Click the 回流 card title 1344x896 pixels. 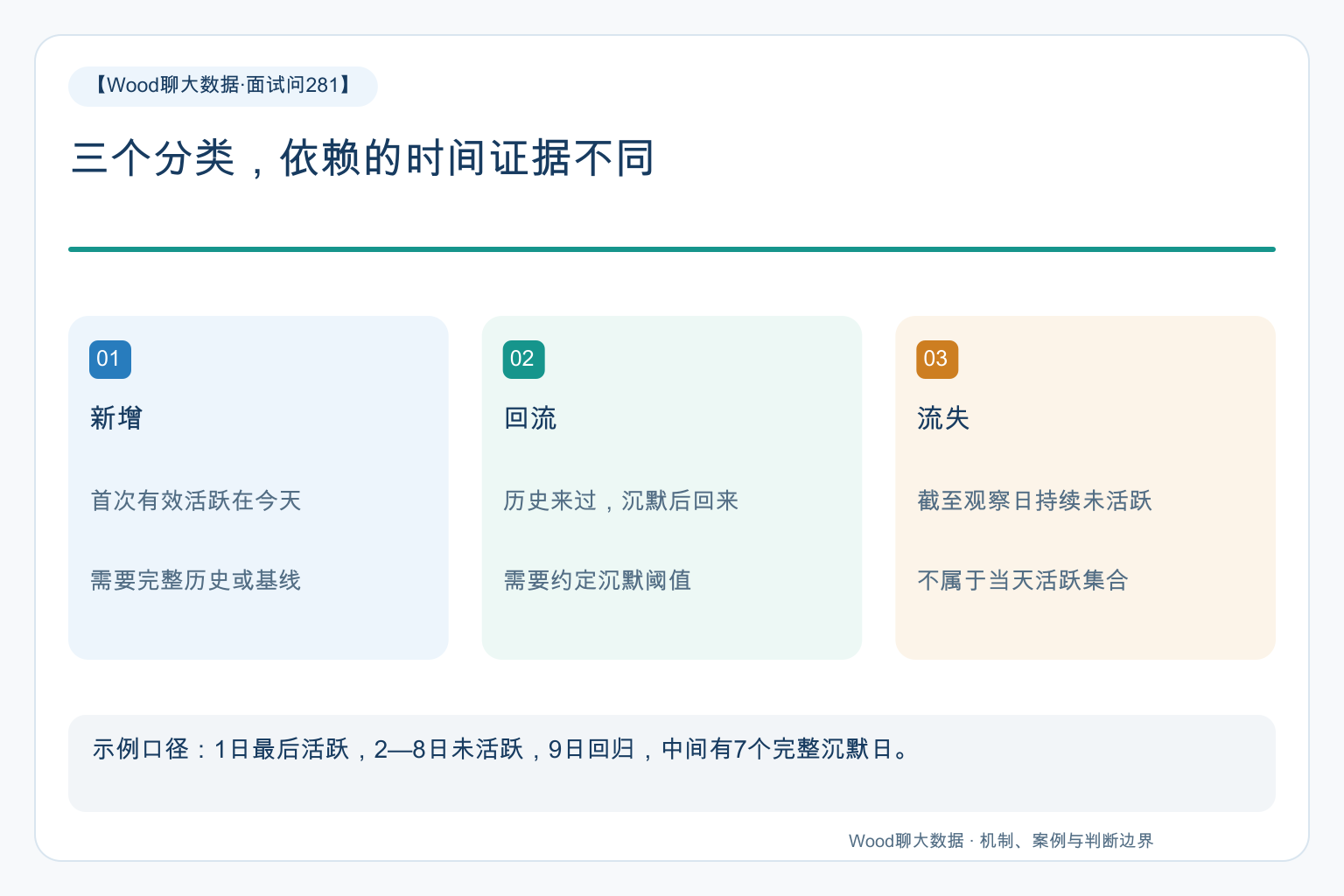[530, 418]
